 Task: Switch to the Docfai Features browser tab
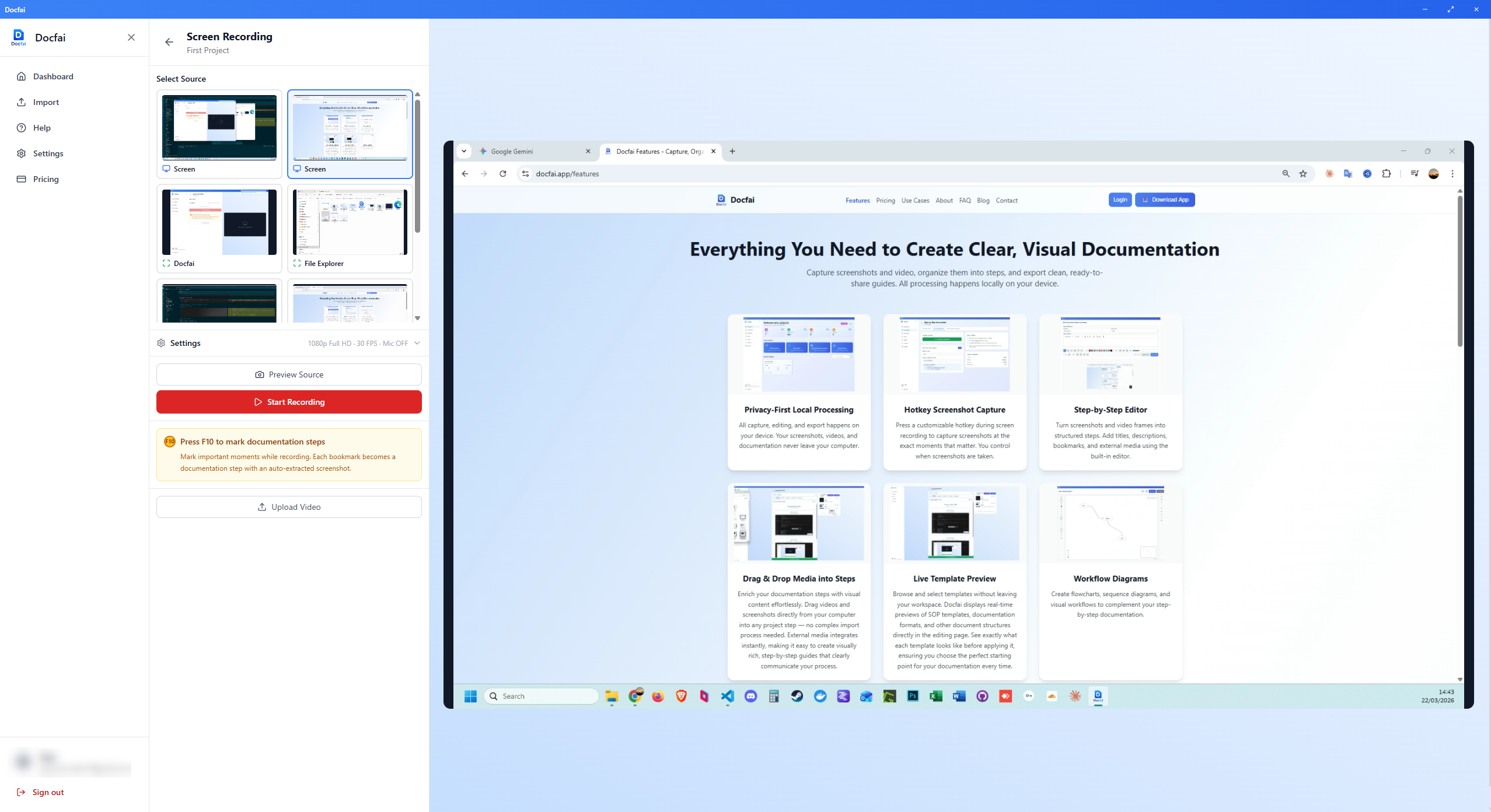(661, 151)
